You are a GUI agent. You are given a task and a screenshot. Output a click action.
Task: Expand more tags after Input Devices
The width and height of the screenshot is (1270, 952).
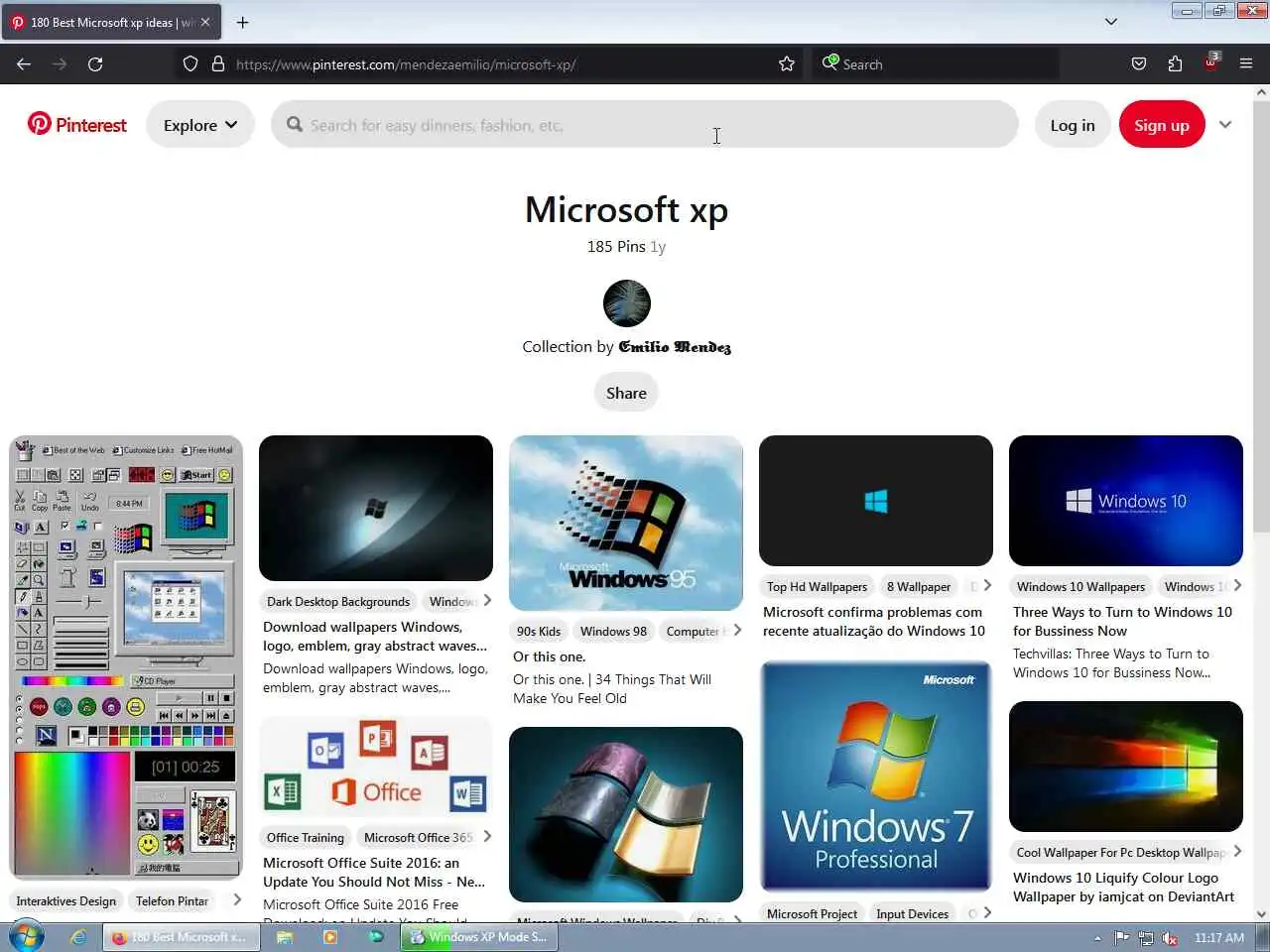click(987, 912)
